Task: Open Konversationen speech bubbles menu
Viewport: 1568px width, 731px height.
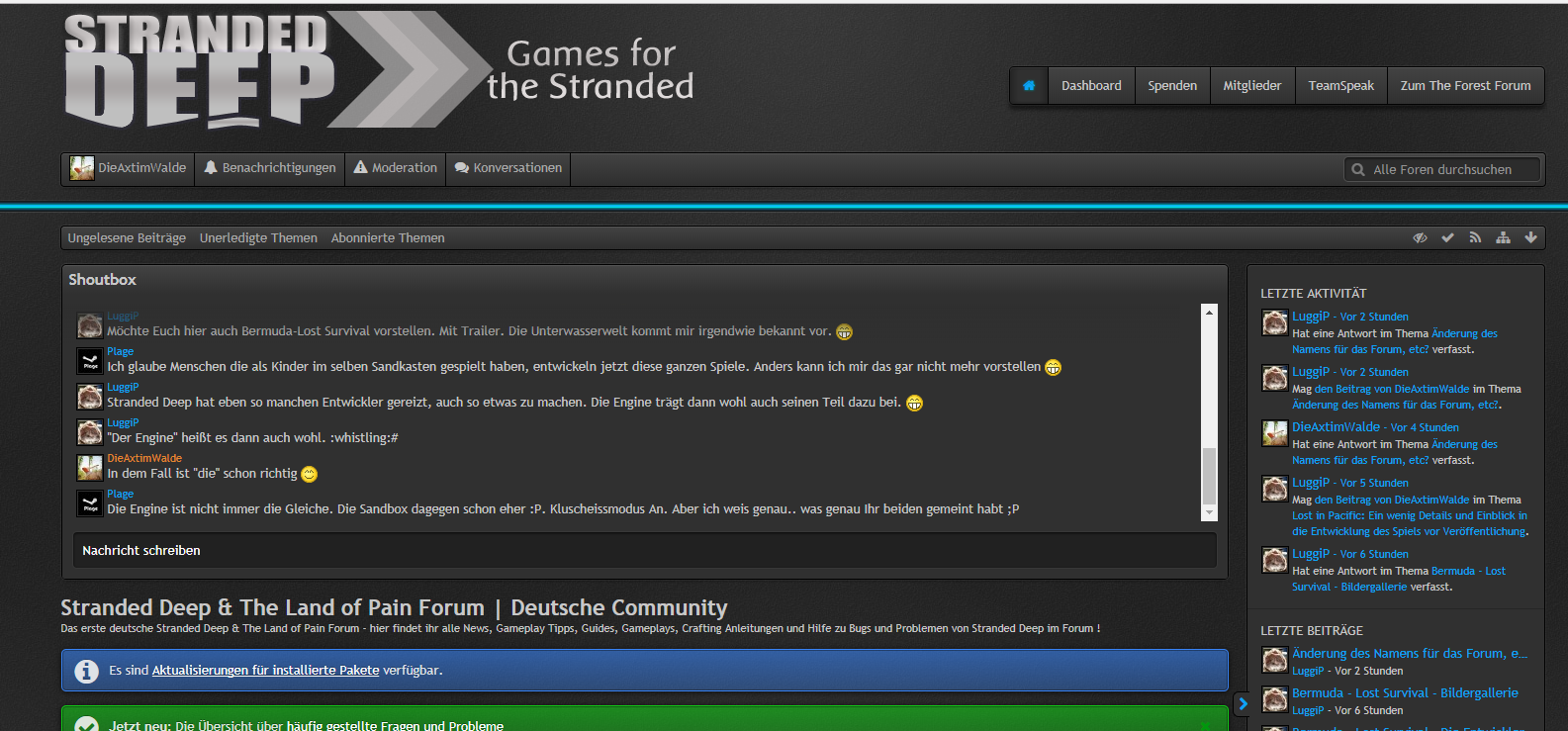Action: [508, 168]
